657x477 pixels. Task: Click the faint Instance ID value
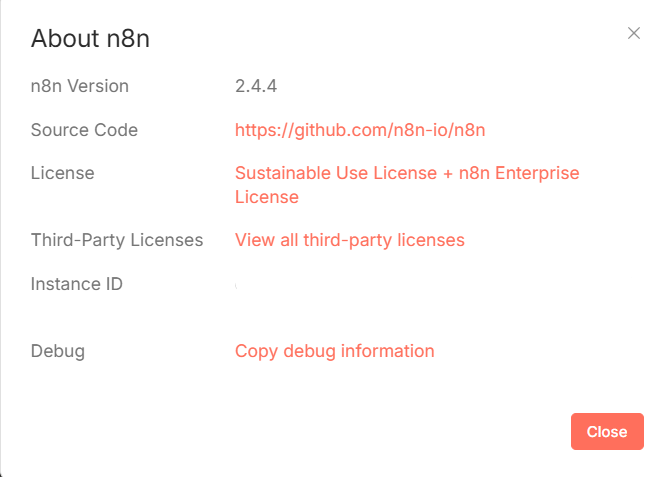coord(236,285)
